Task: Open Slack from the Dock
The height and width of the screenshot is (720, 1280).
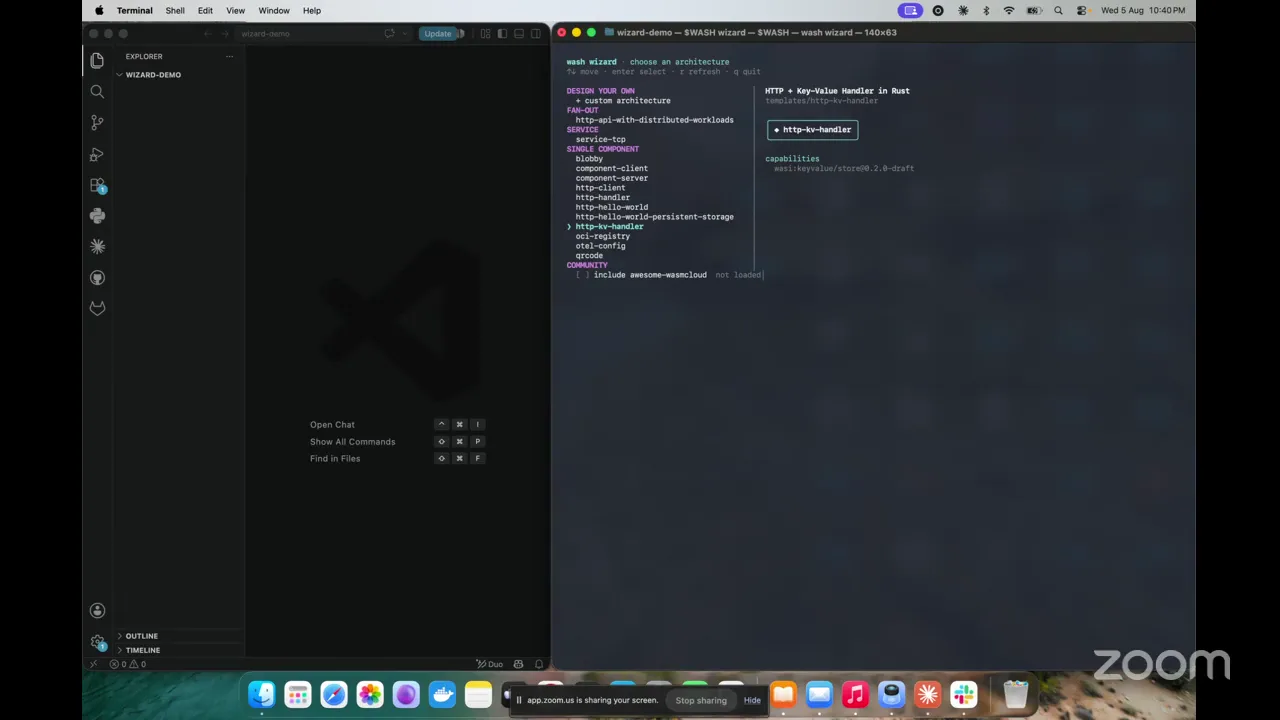Action: tap(964, 694)
